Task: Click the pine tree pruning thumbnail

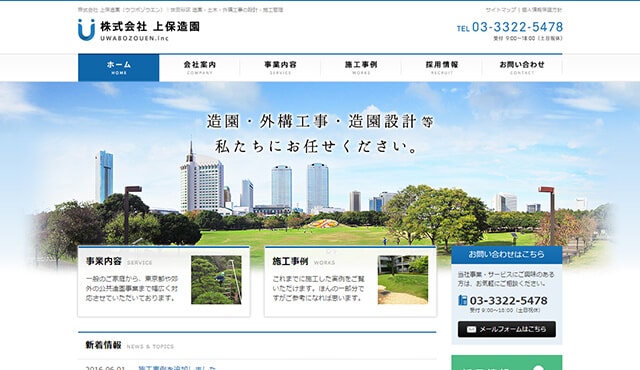Action: click(216, 280)
